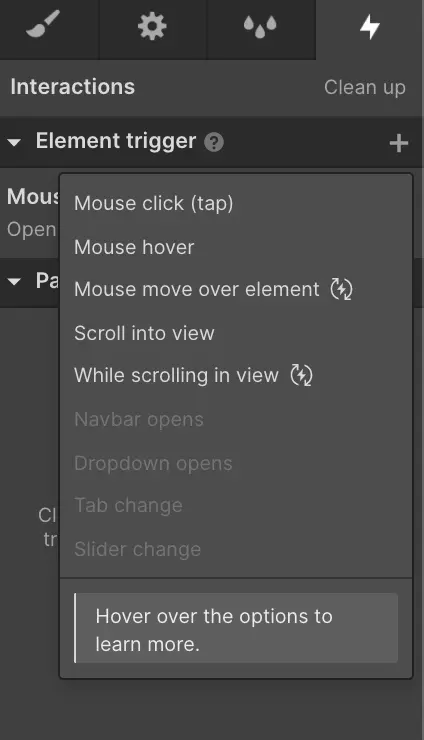424x740 pixels.
Task: Open the Settings gear tab
Action: click(x=152, y=26)
